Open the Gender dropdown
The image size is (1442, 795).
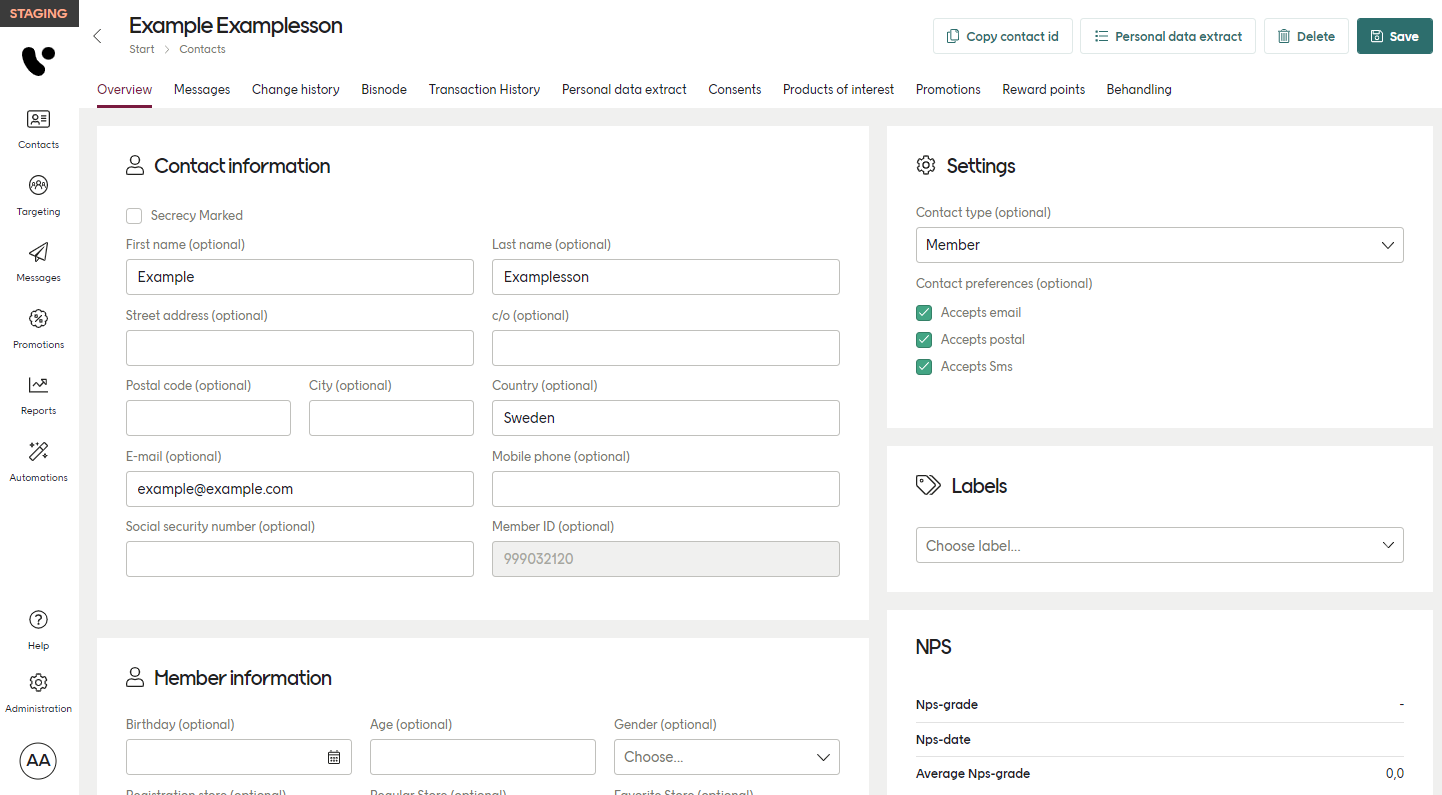pos(726,757)
